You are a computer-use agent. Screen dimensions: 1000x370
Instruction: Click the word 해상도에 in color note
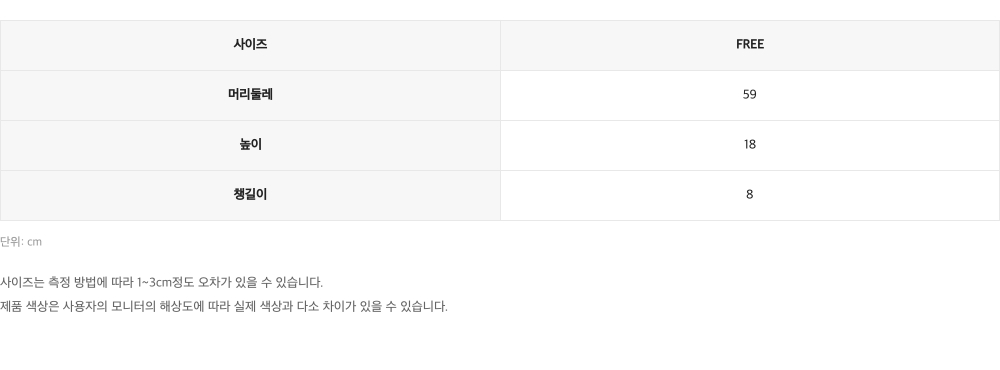pos(182,306)
